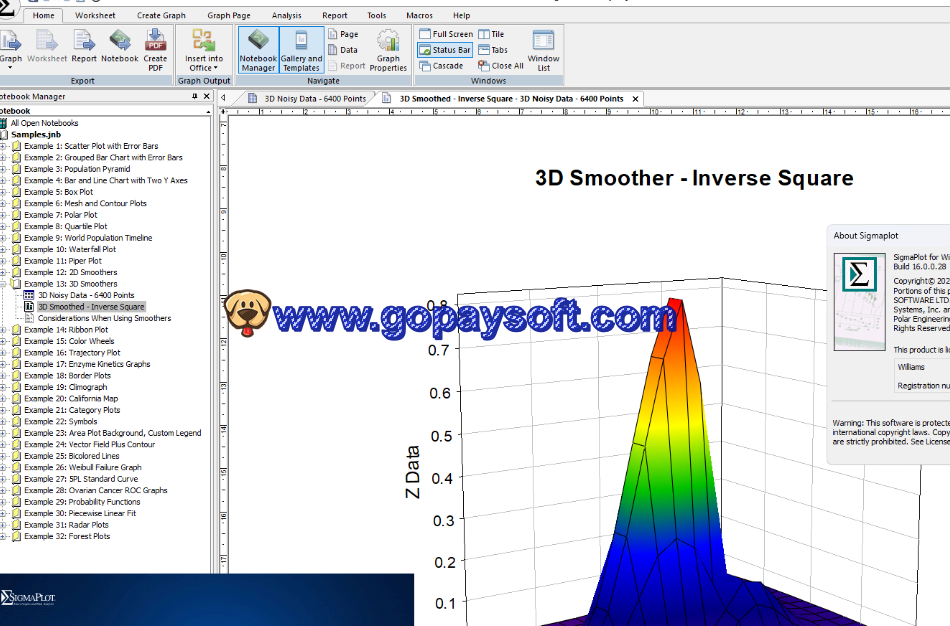The height and width of the screenshot is (626, 950).
Task: Click the 3D Smoothed - Inverse Square tab
Action: [511, 99]
